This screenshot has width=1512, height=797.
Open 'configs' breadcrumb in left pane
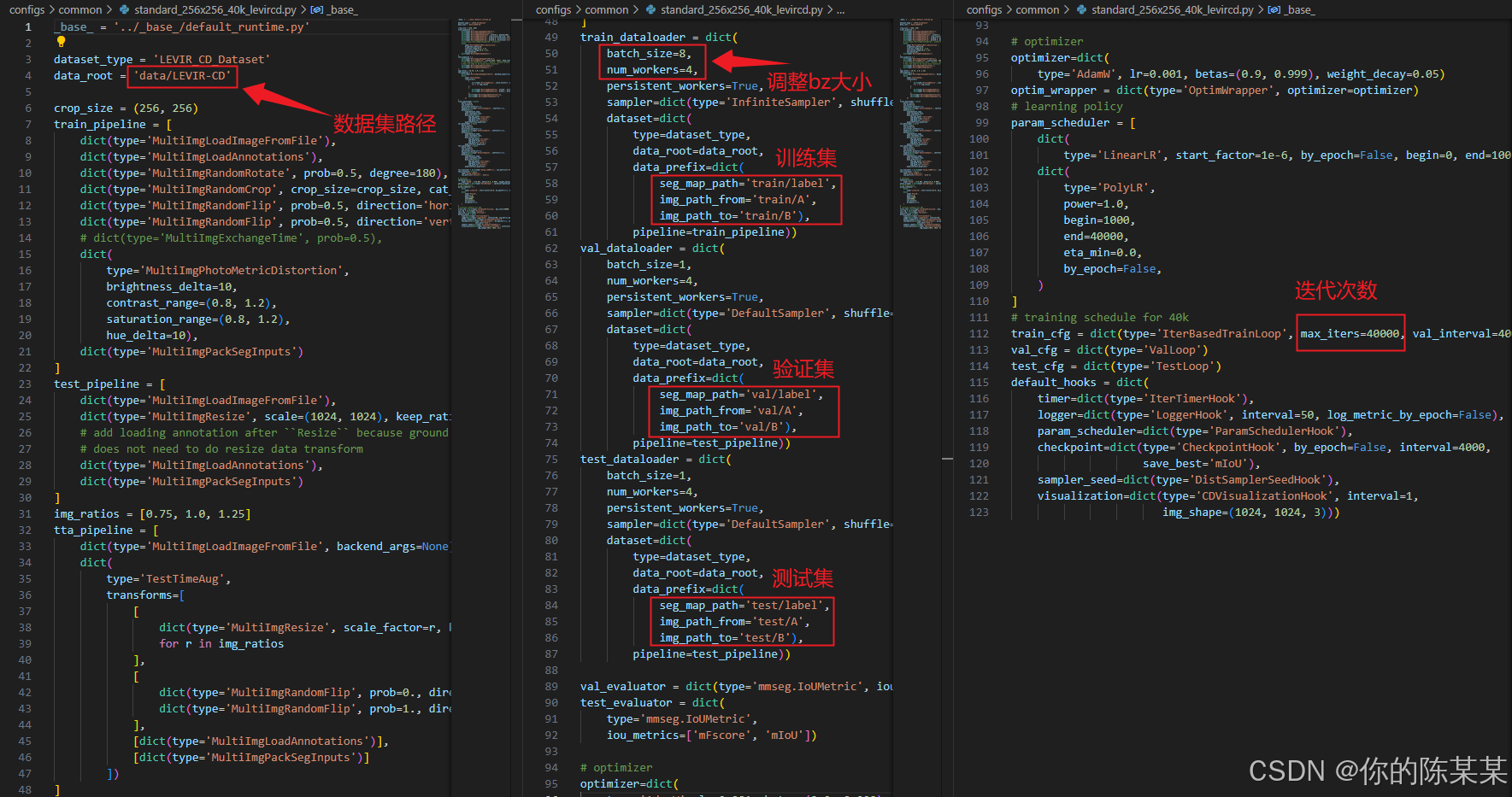pos(26,10)
